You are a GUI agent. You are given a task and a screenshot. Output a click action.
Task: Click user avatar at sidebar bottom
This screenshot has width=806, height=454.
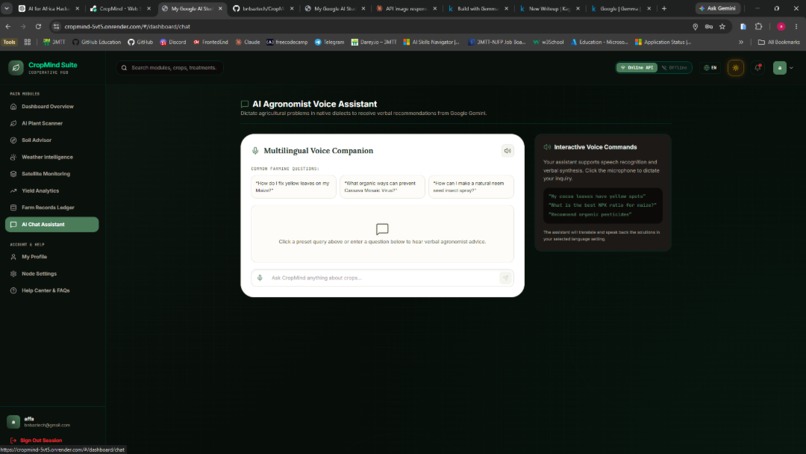[13, 422]
